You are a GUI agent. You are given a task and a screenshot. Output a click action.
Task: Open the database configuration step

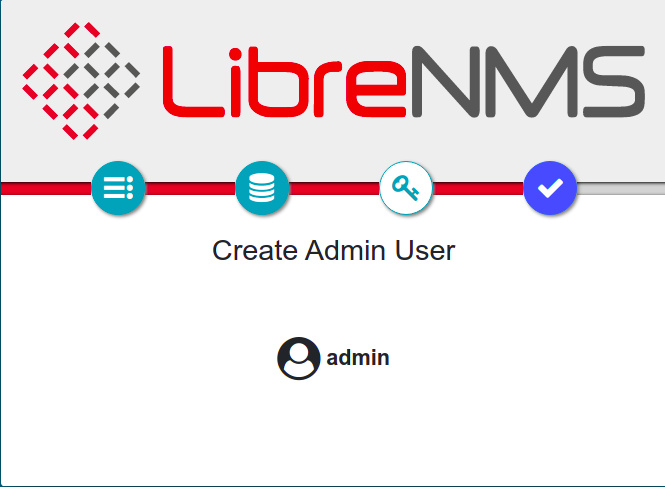tap(262, 187)
